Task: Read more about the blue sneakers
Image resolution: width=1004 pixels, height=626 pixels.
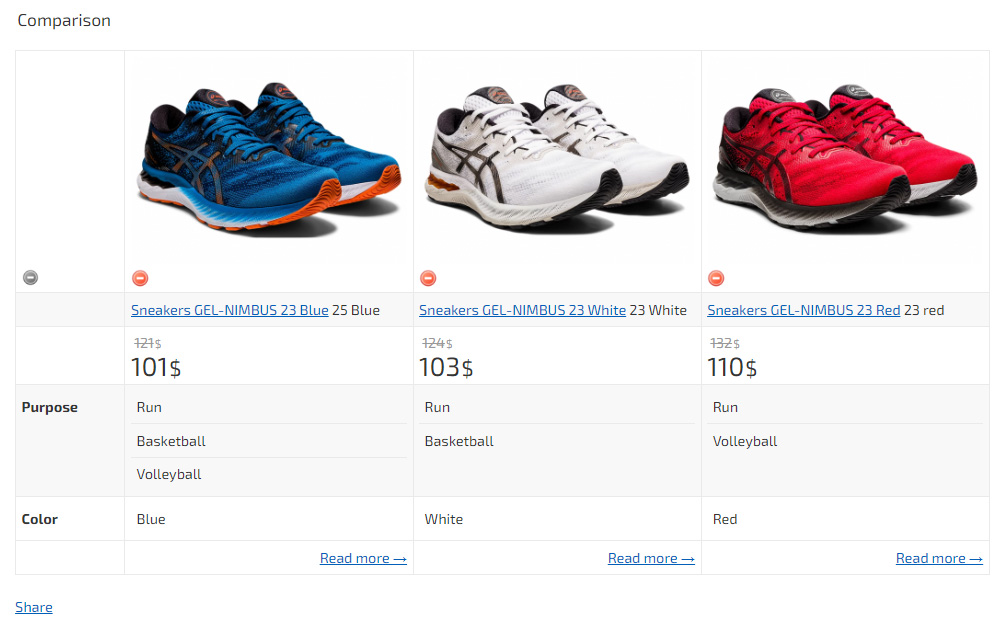Action: (363, 558)
